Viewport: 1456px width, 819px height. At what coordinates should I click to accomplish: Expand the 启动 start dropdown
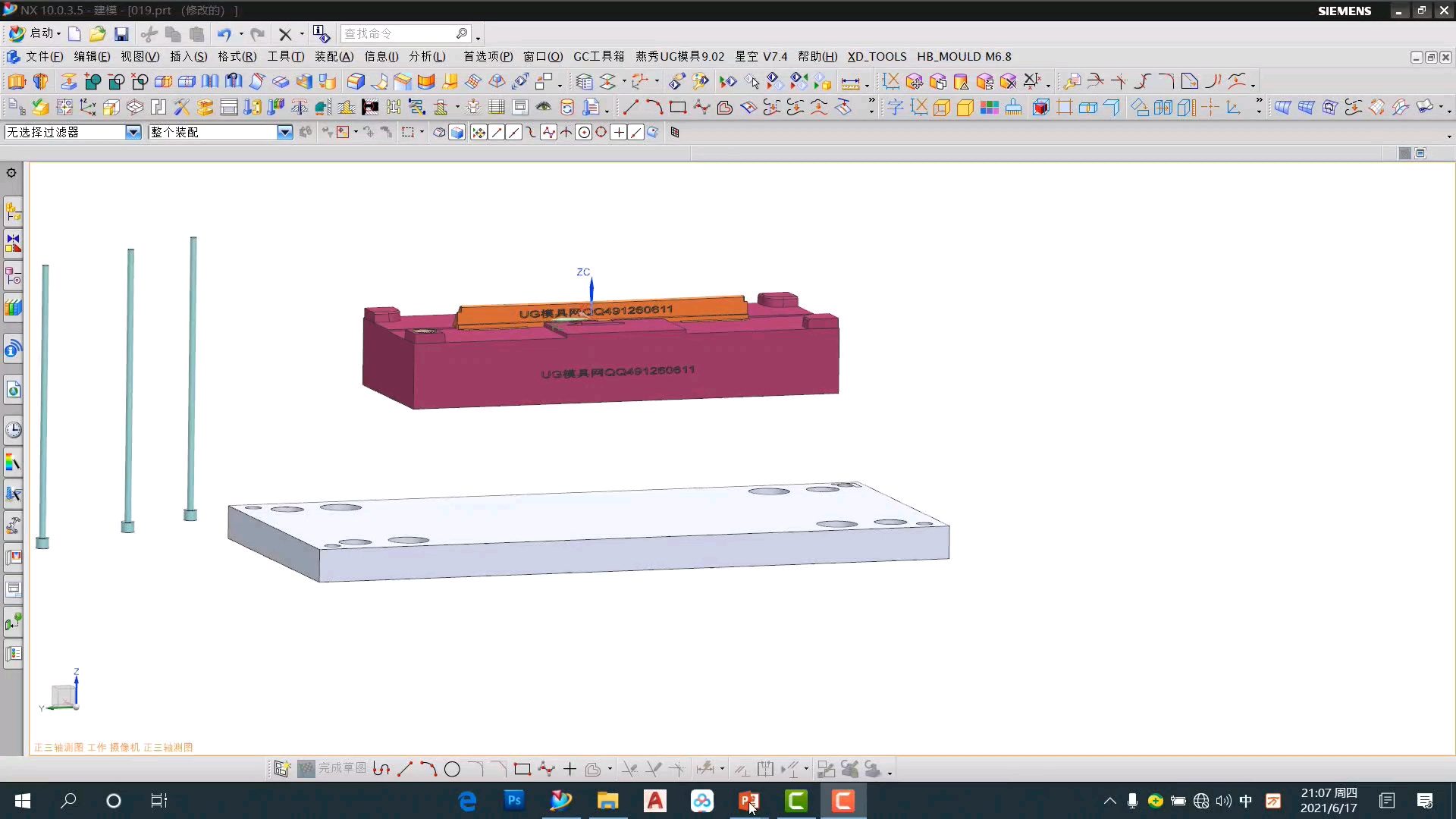(58, 34)
